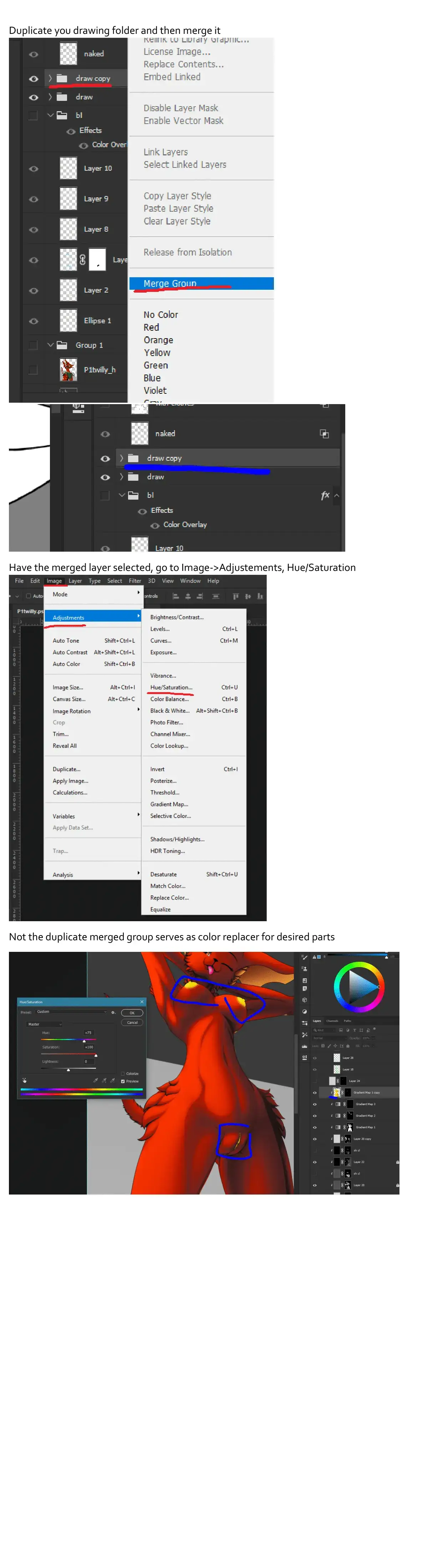428x1568 pixels.
Task: Choose Merge Group from context menu
Action: [x=170, y=284]
